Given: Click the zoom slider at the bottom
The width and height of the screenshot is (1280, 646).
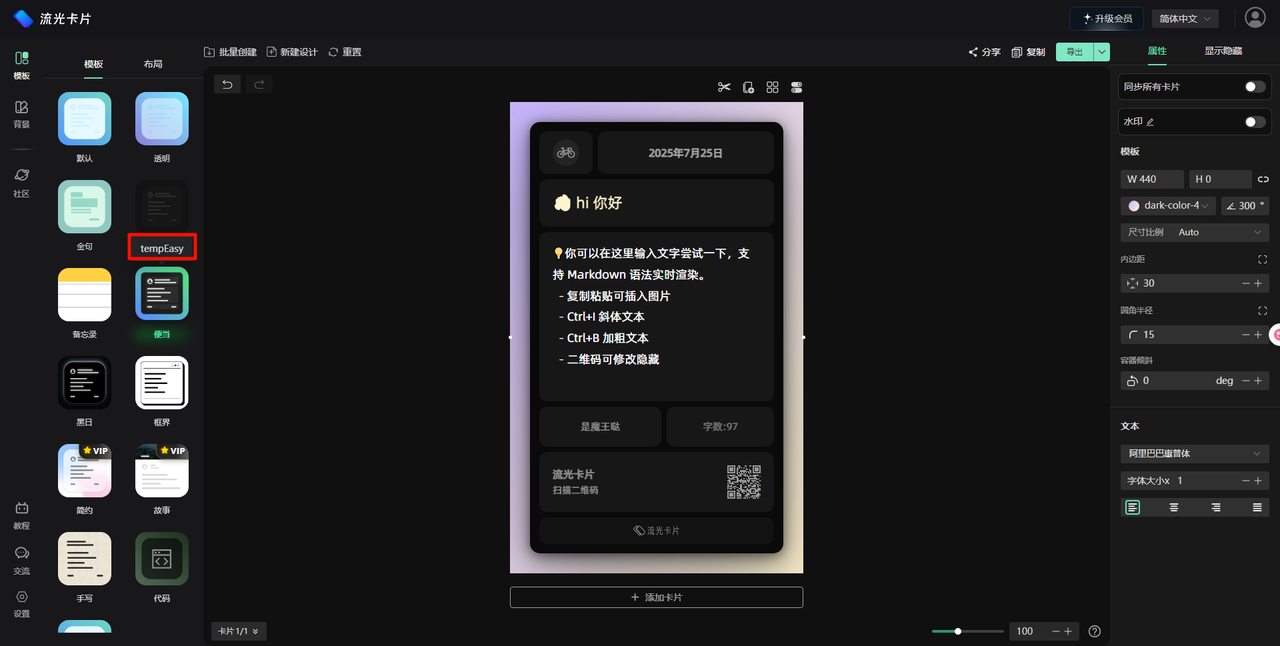Looking at the screenshot, I should pyautogui.click(x=967, y=631).
